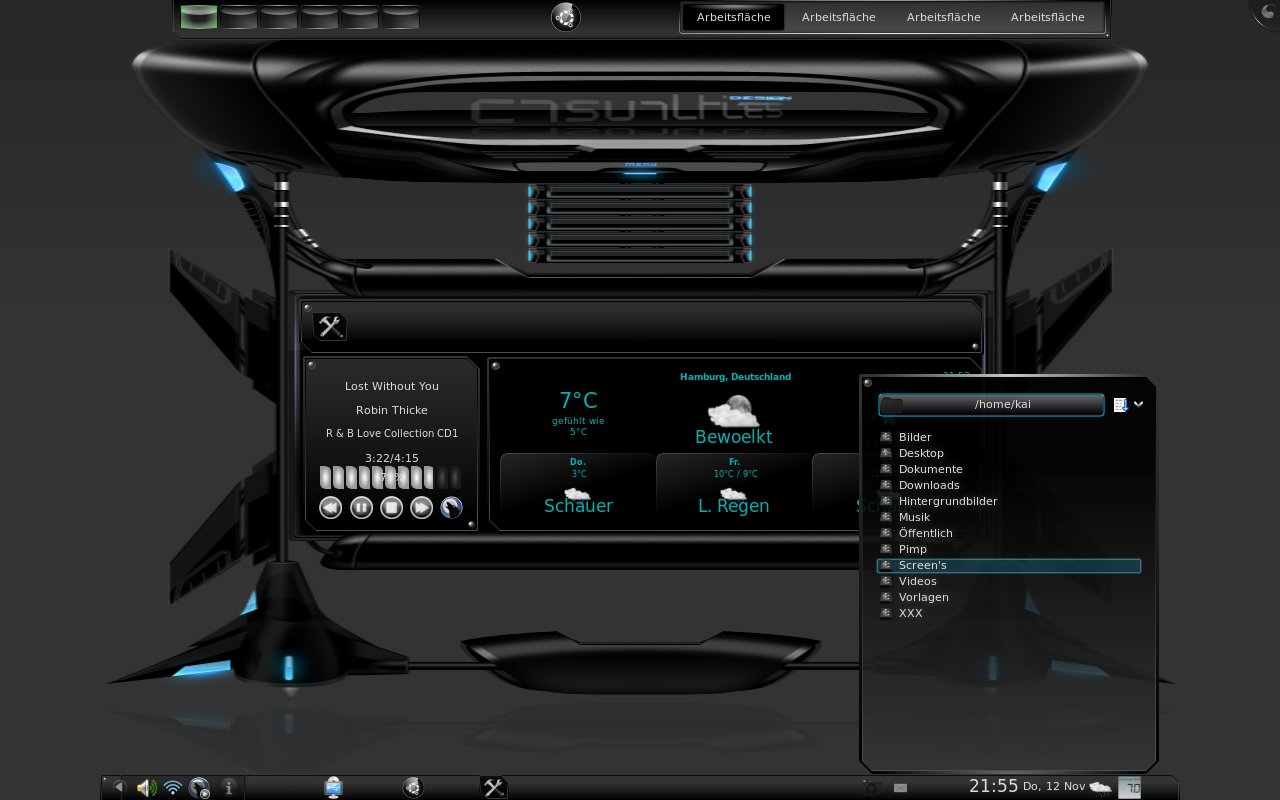
Task: Expand the system tray arrow in bottom panel
Action: (x=119, y=787)
